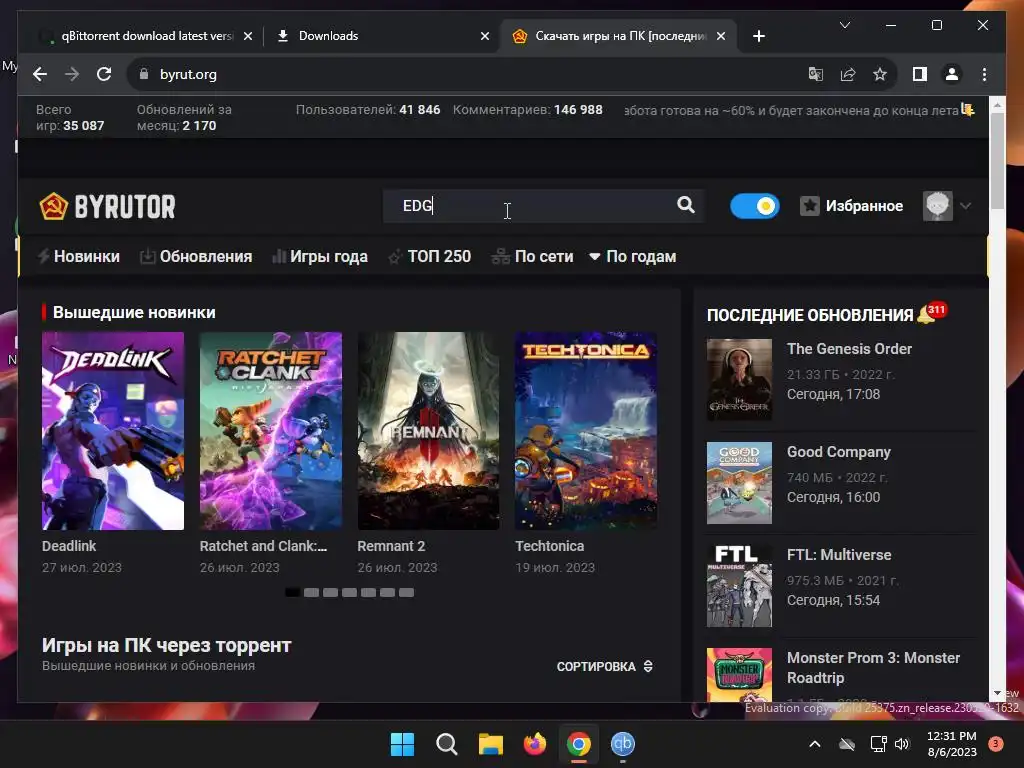Screen dimensions: 1024x768
Task: Open the Remnant 2 game cover
Action: coord(428,431)
